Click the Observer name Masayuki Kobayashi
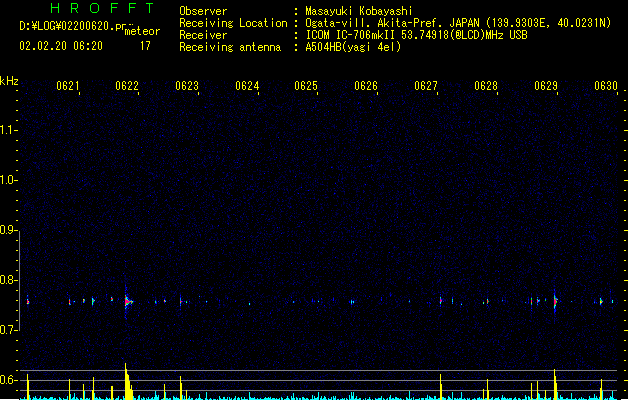 [x=359, y=11]
